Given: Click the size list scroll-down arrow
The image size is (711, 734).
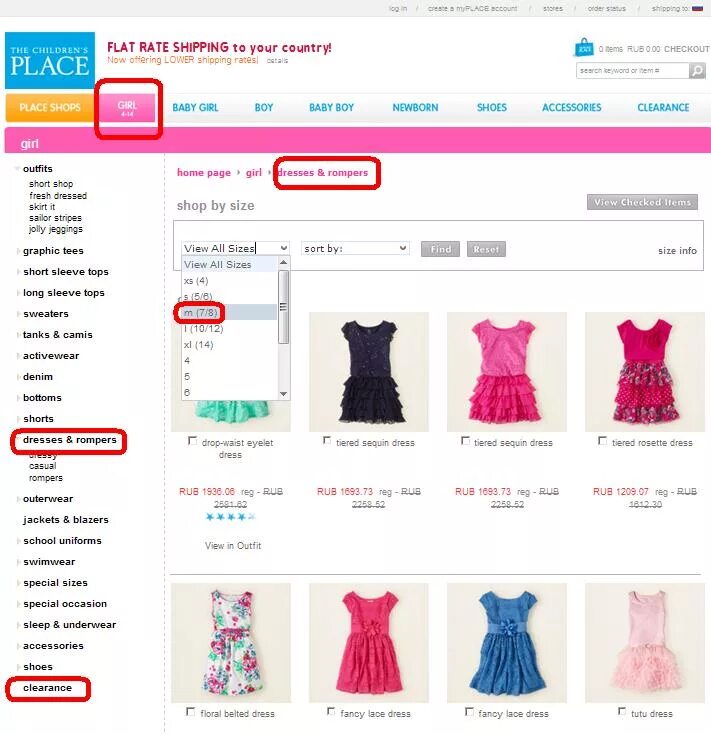Looking at the screenshot, I should point(283,394).
